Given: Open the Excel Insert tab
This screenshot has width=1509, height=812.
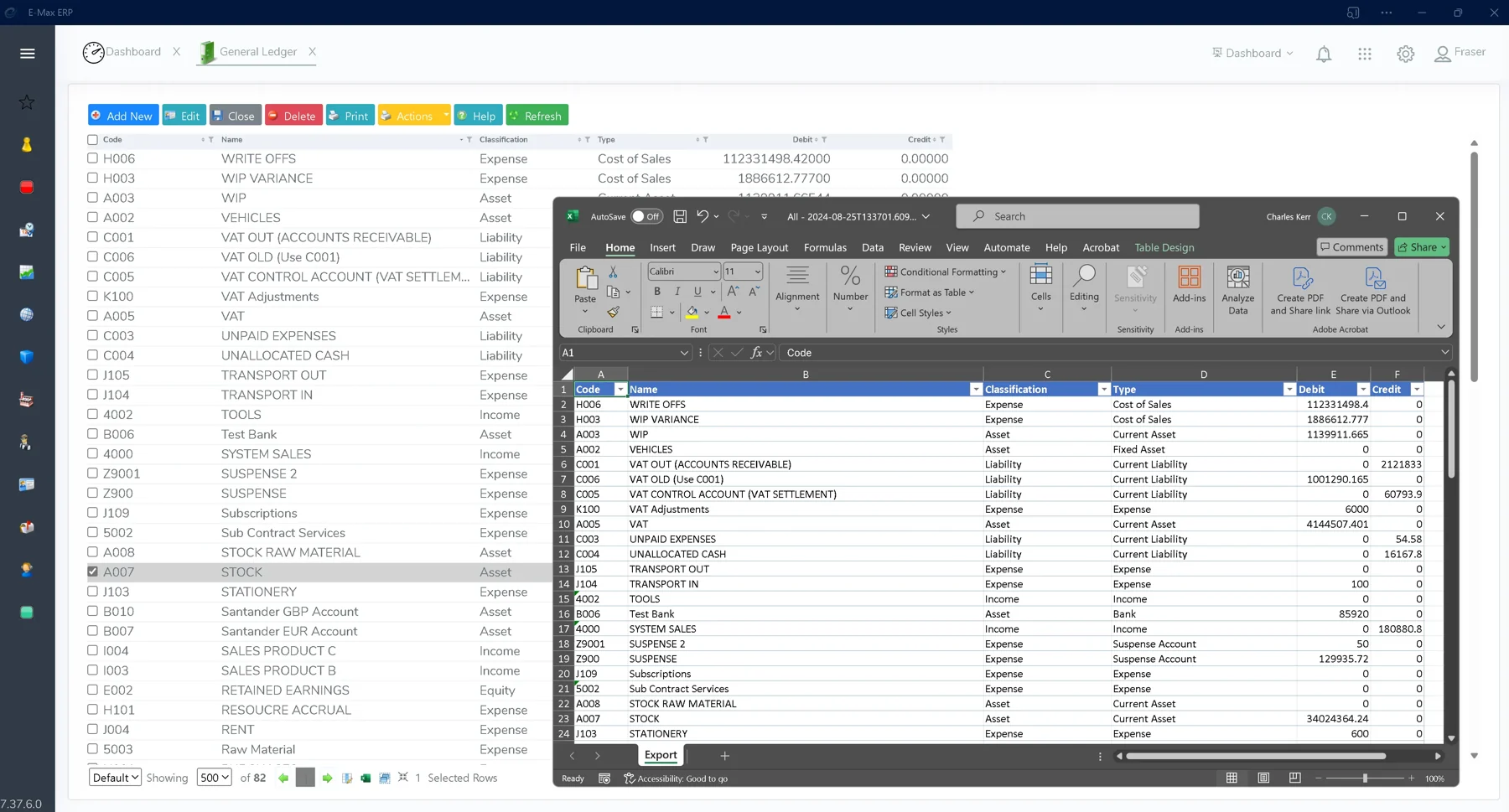Looking at the screenshot, I should coord(662,248).
